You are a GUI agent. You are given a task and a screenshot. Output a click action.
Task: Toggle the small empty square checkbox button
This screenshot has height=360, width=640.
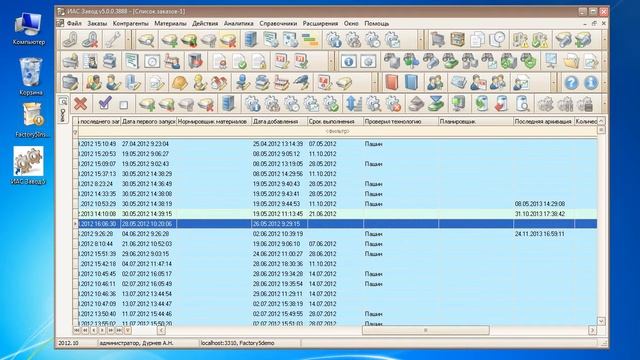pos(124,105)
